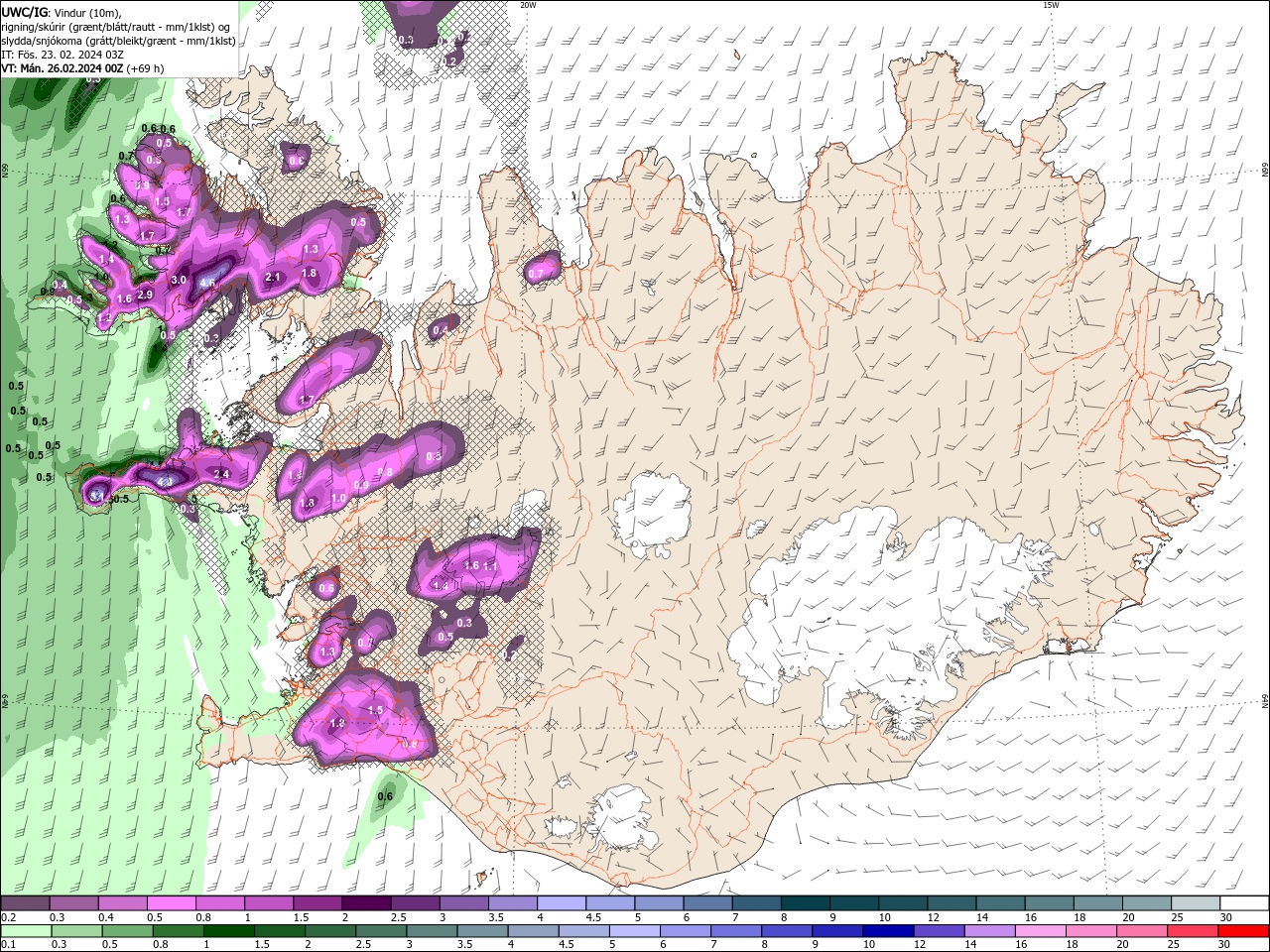Click the bright red swatch above 30 in rain legend
The image size is (1270, 952).
(1244, 931)
